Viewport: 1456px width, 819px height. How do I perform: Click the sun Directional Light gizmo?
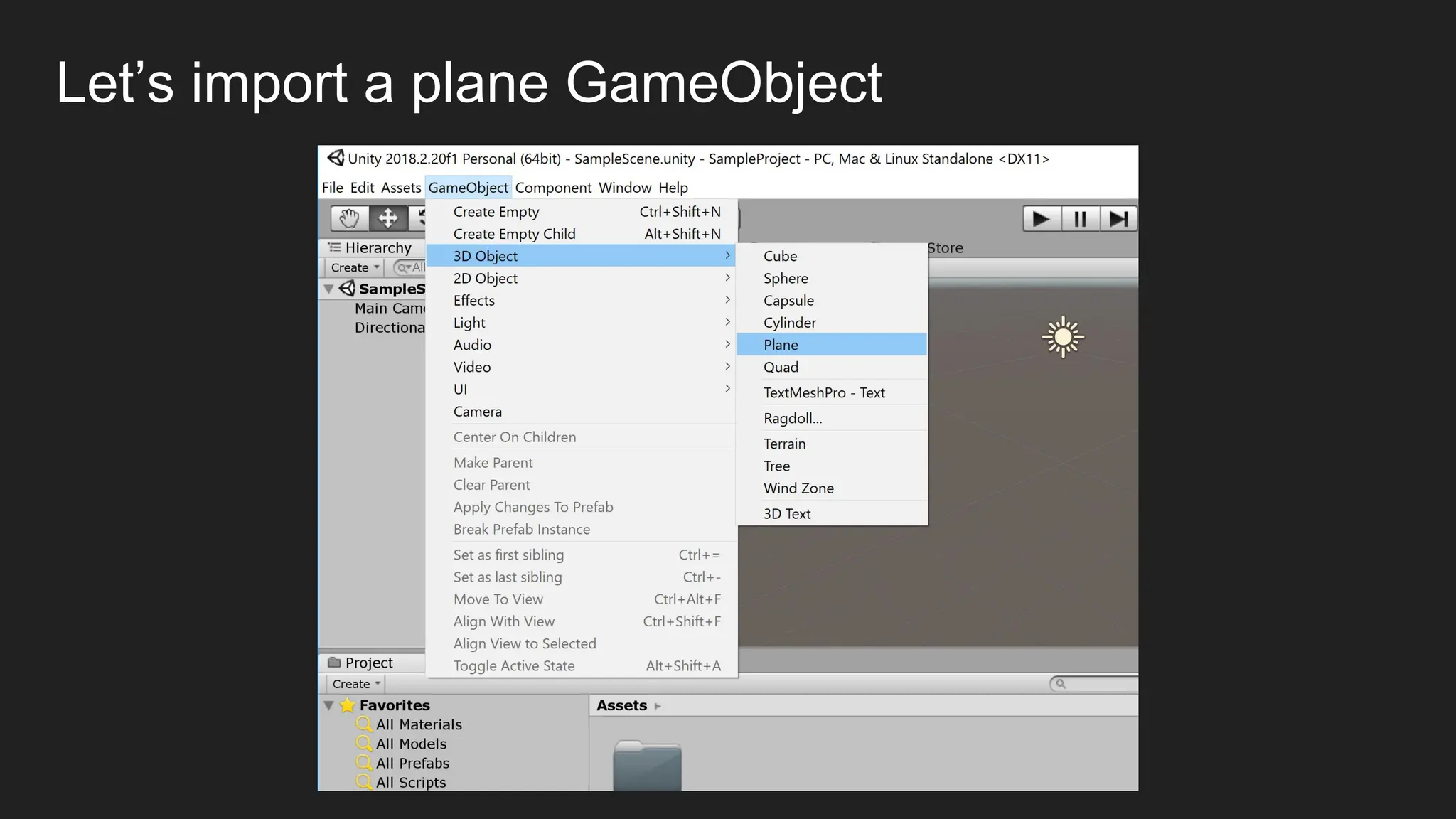point(1063,337)
